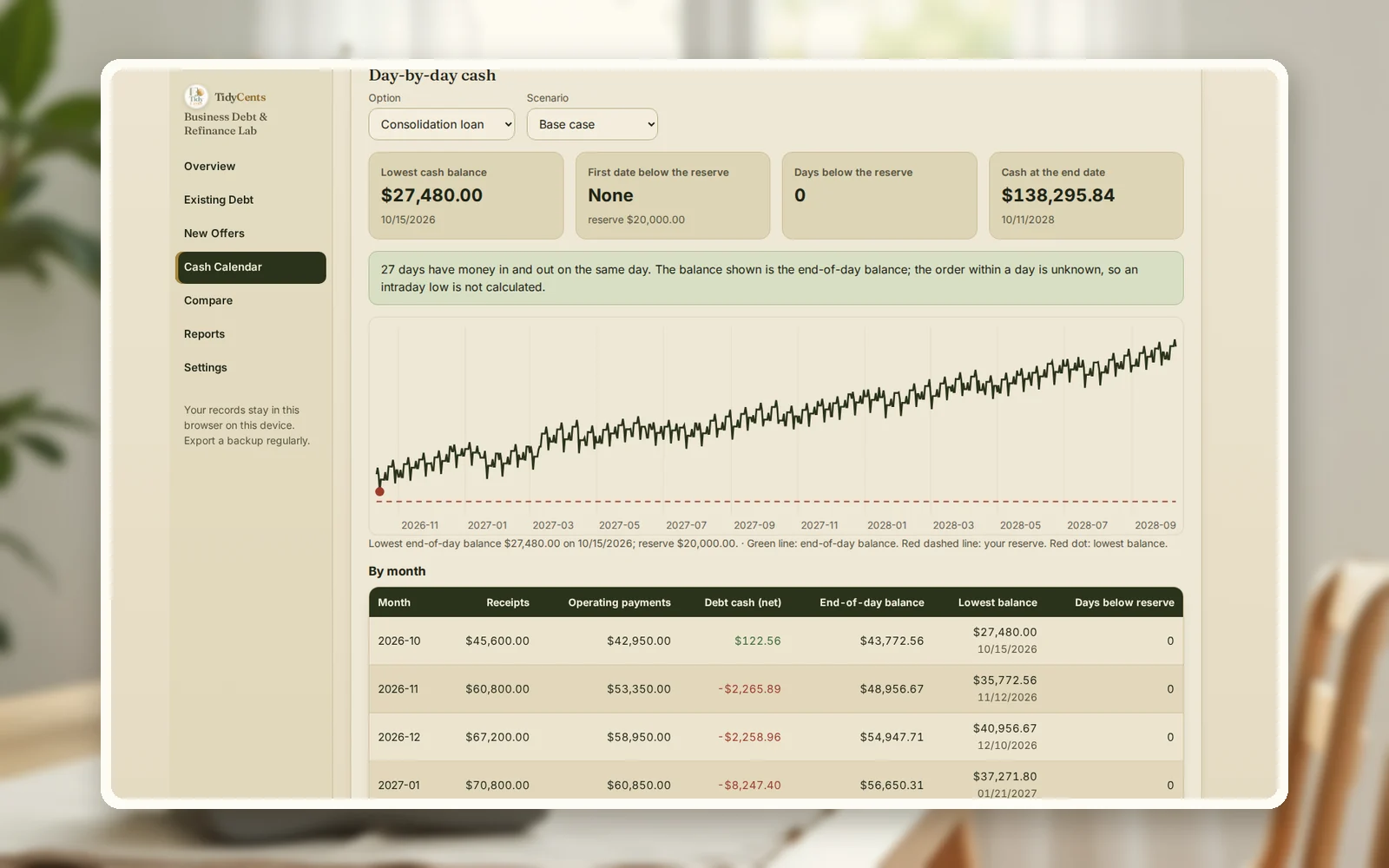This screenshot has height=868, width=1389.
Task: Click the Lowest cash balance card
Action: (466, 195)
